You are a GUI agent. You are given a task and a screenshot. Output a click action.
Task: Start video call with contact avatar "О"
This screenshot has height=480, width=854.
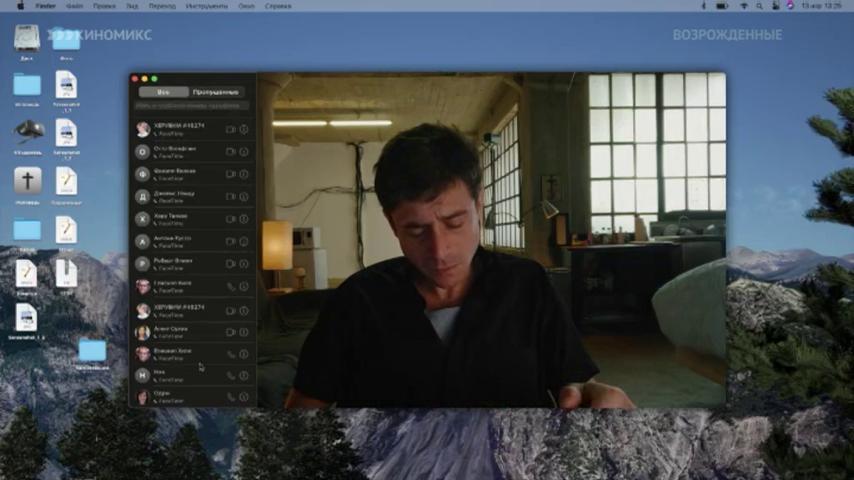[x=230, y=151]
